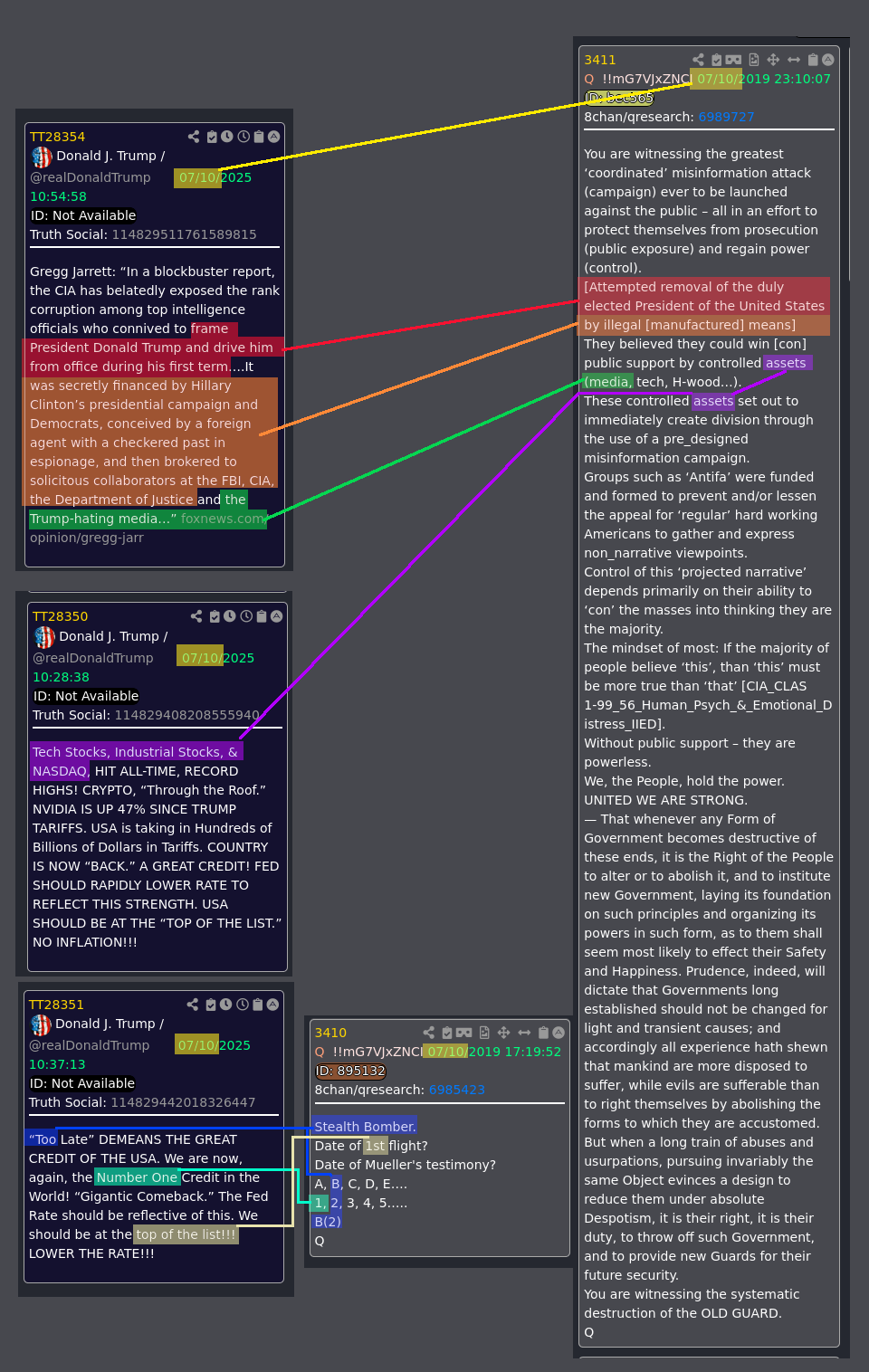The image size is (869, 1372).
Task: Click date 07/10/2019 17:19:52 on post 3410
Action: (x=494, y=1052)
